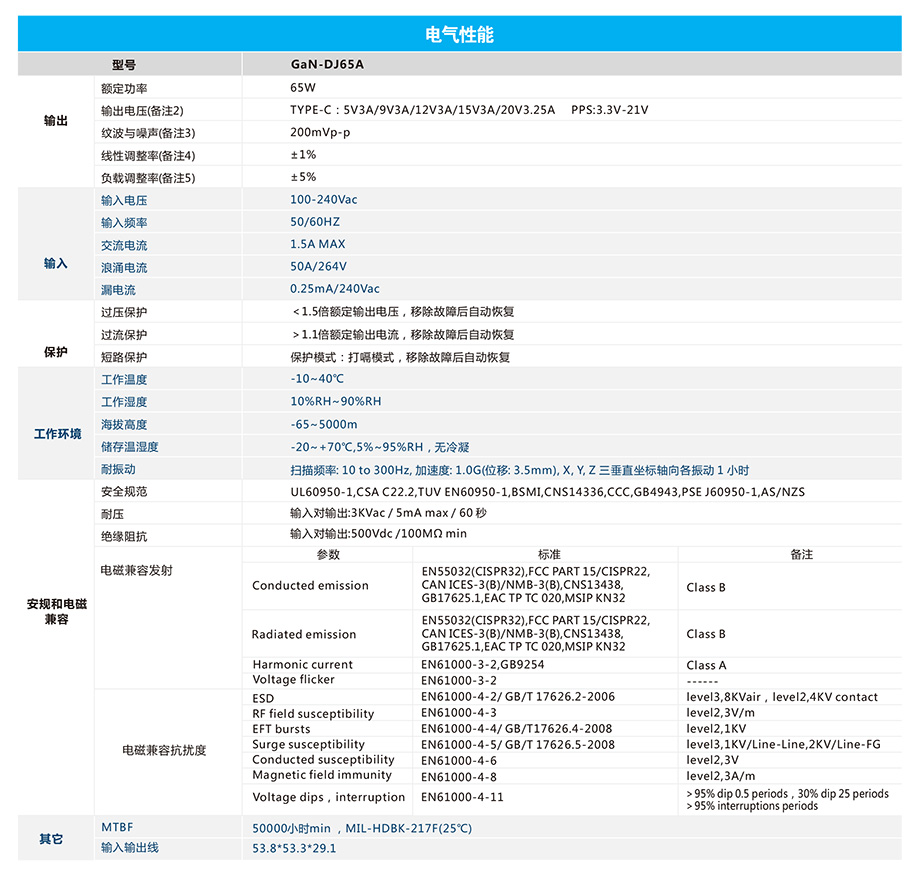This screenshot has height=873, width=914.
Task: Click the remark level3,1KV/Line-Line,2KV/Line-FG
Action: click(783, 744)
